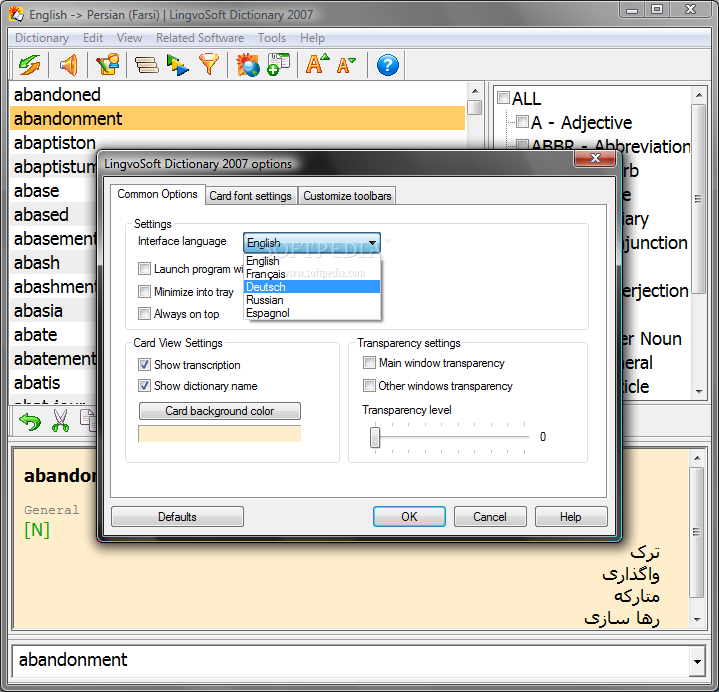Check the A - Adjective checkbox
Screen dimensions: 719x692
[x=522, y=122]
